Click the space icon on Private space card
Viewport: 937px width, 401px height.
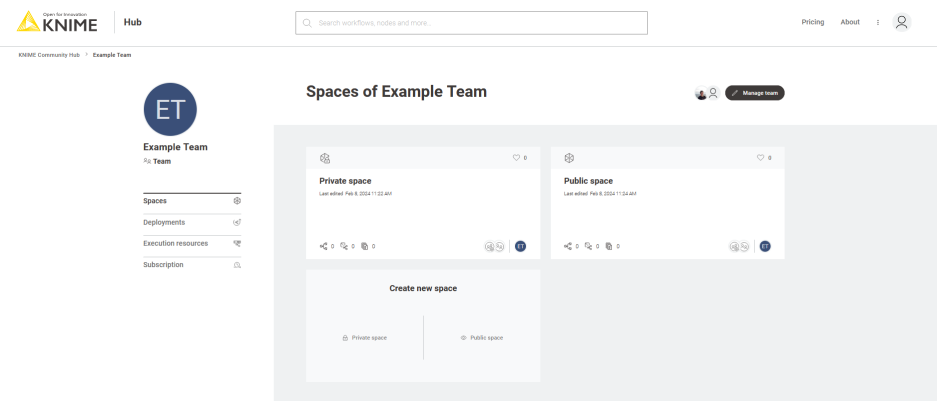tap(325, 158)
